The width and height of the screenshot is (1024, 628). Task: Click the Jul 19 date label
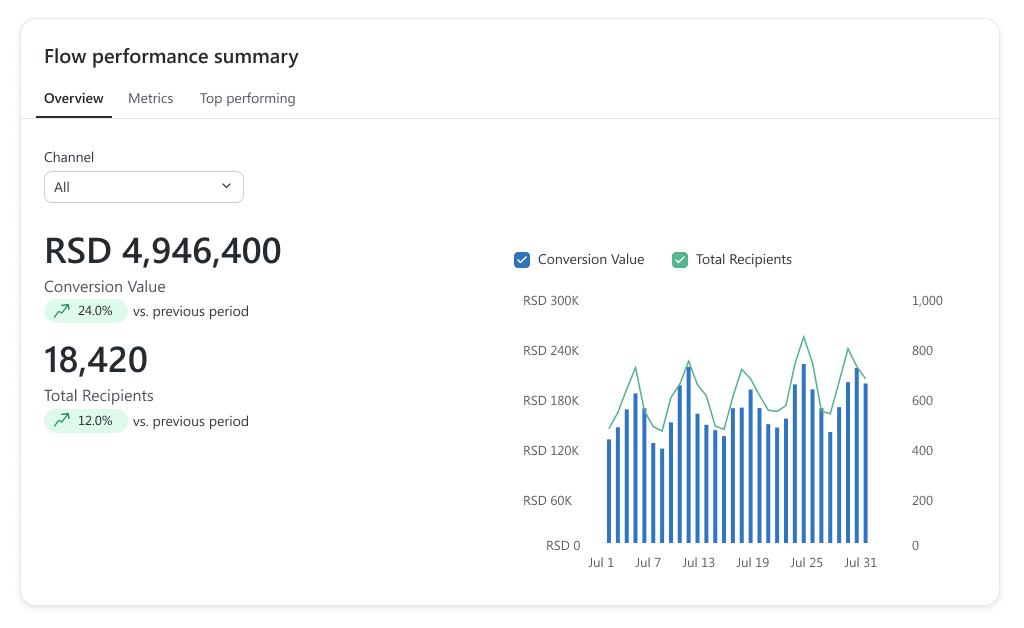coord(752,563)
